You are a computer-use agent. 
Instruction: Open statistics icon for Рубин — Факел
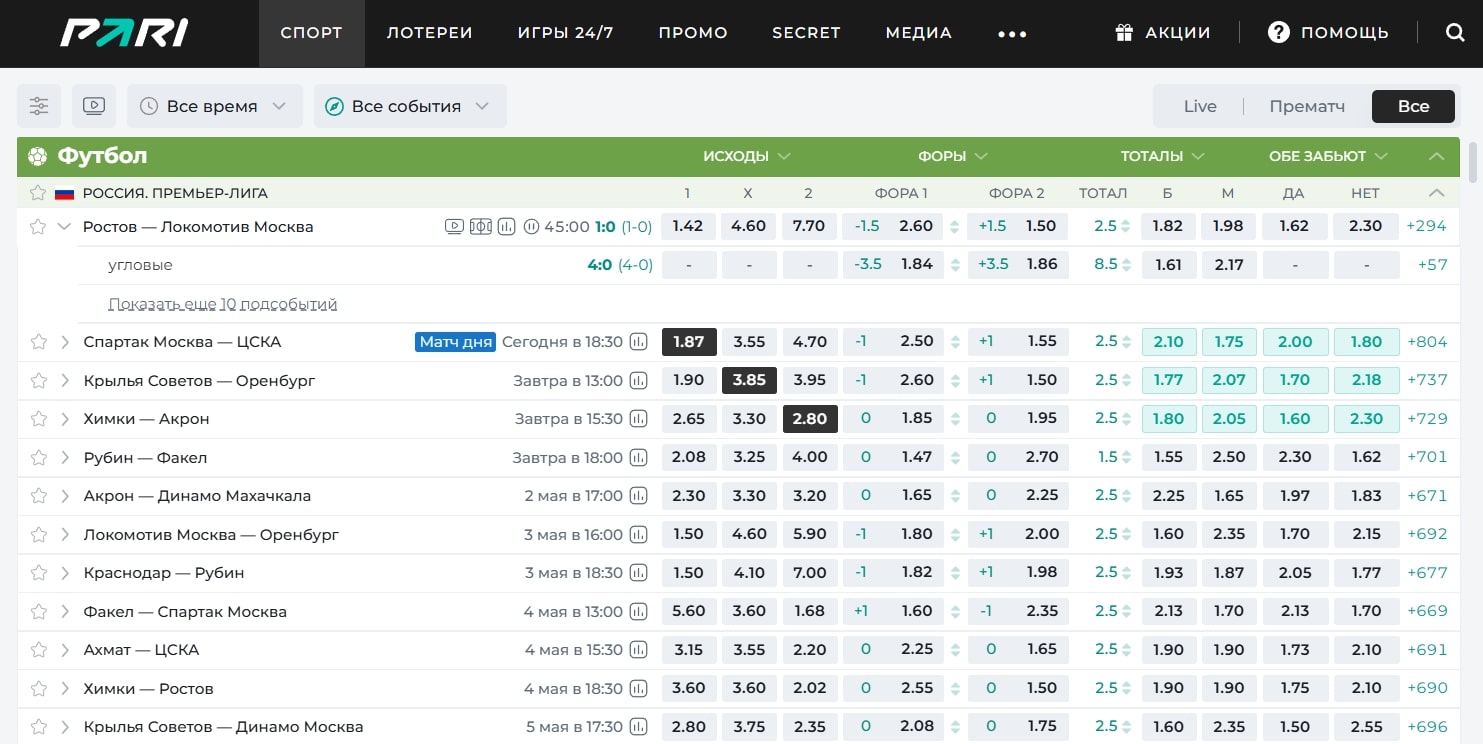click(638, 457)
